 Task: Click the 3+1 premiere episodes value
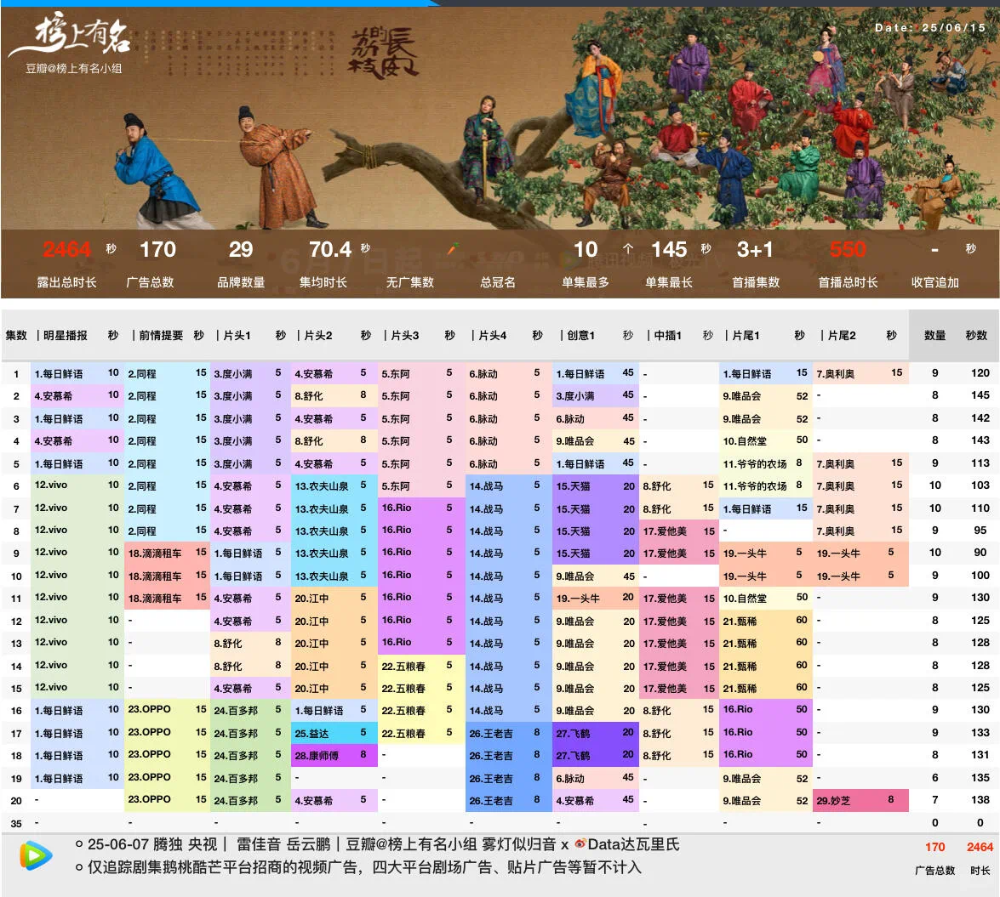coord(754,249)
